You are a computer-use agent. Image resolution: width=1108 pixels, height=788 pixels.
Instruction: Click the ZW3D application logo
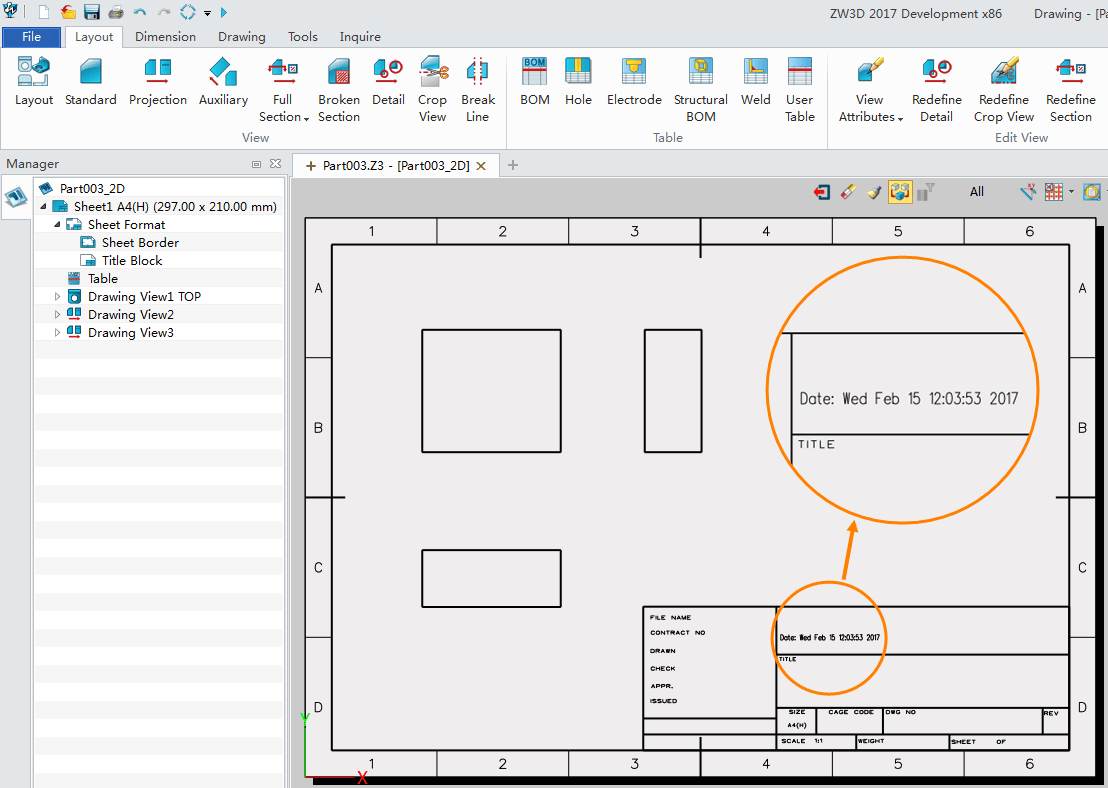[x=11, y=11]
